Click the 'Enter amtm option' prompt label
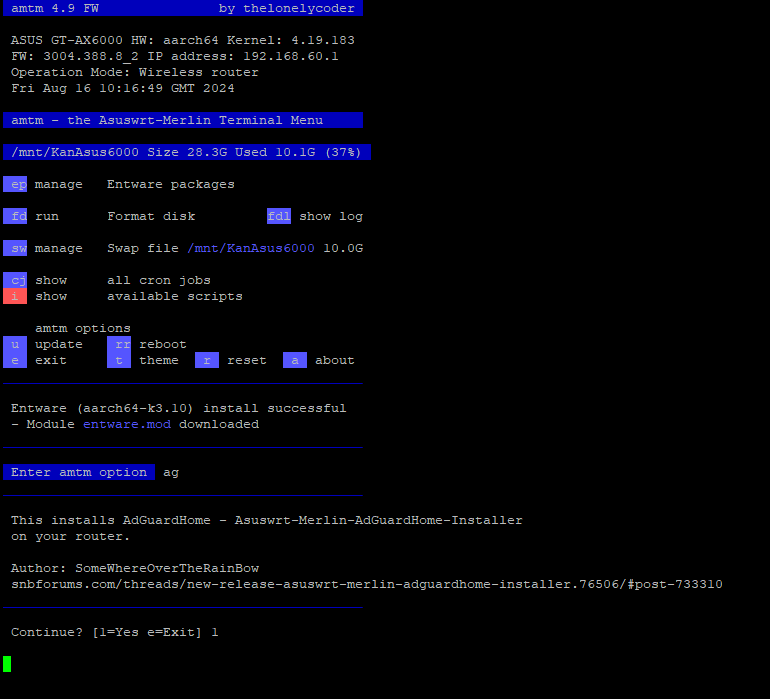The image size is (770, 699). 79,472
